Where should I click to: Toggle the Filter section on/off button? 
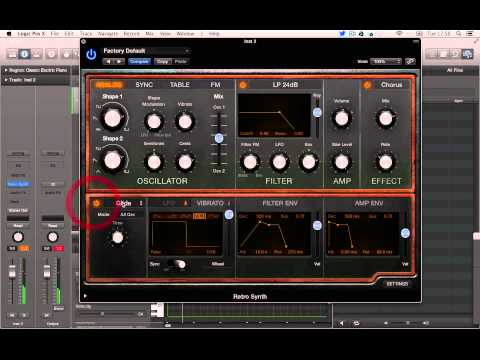[x=243, y=85]
